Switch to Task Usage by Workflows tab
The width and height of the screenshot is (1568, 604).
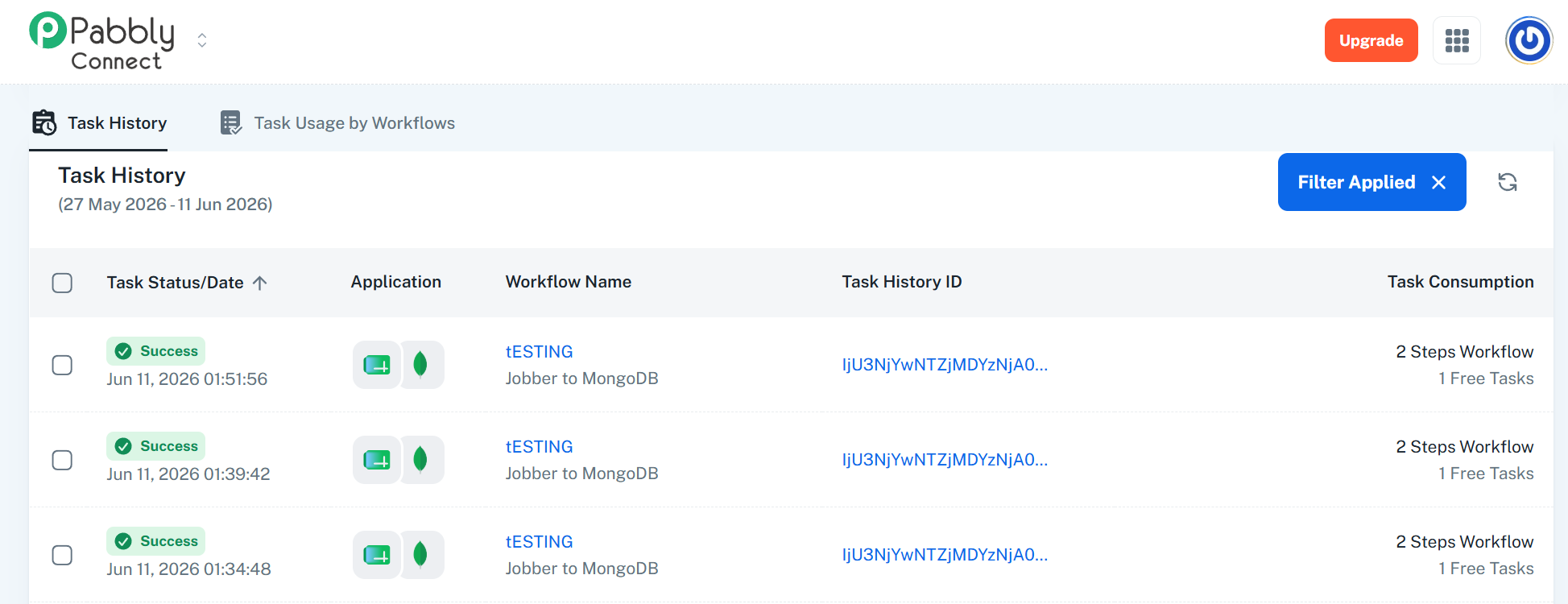point(337,123)
